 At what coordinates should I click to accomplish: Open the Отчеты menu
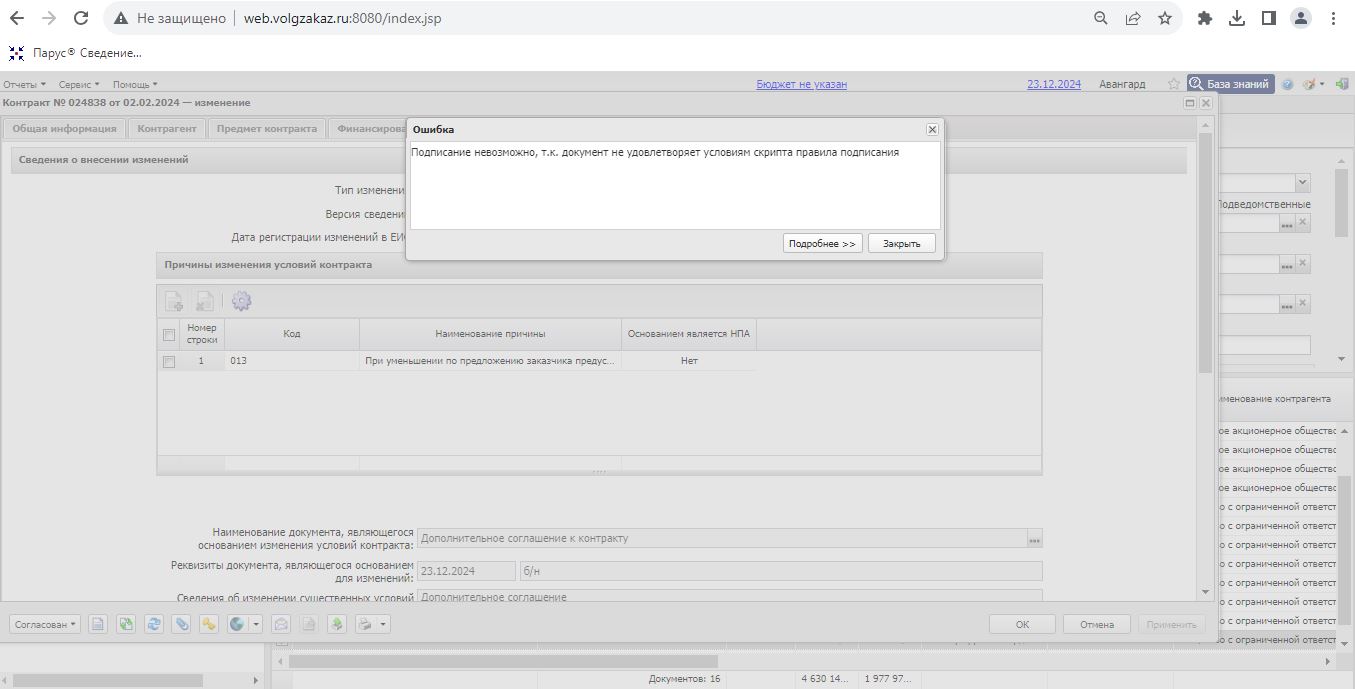(24, 85)
